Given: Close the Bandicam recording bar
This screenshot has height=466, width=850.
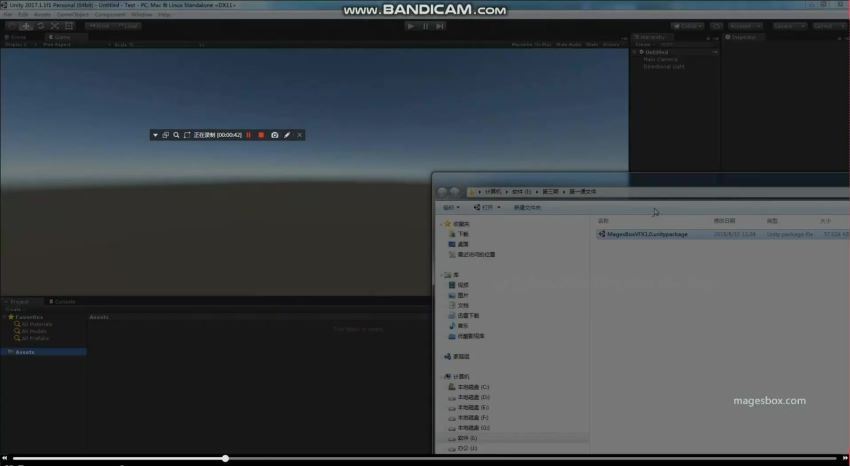Looking at the screenshot, I should [x=300, y=135].
